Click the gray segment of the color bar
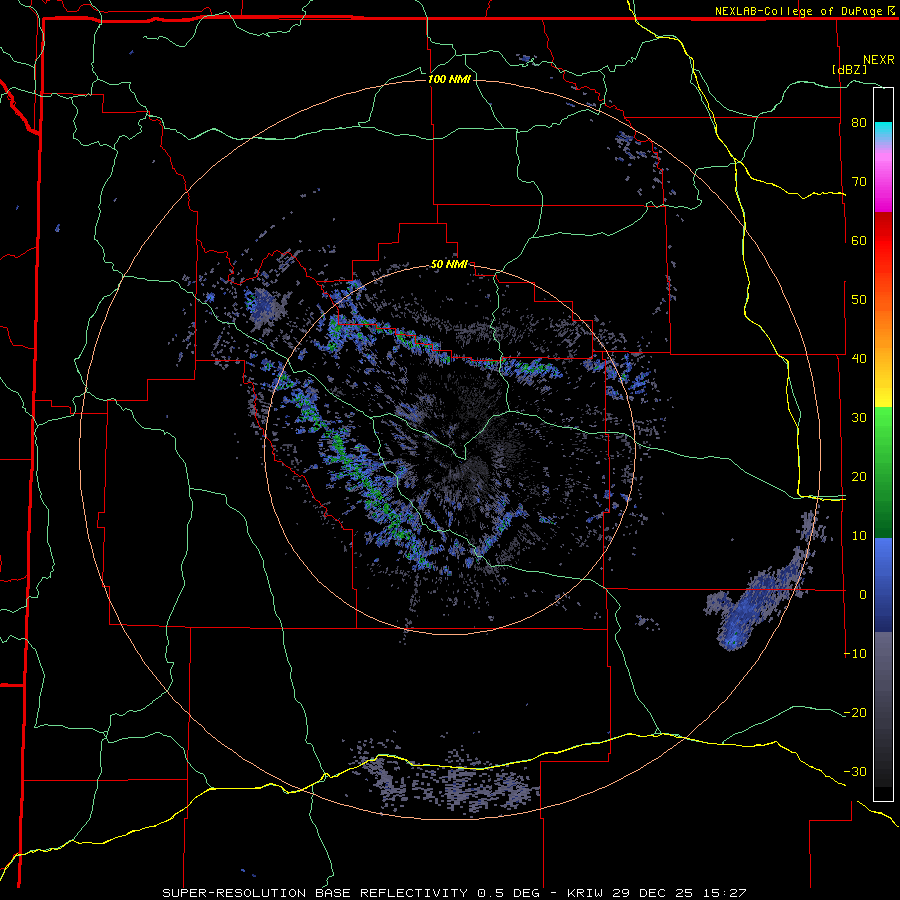Image resolution: width=900 pixels, height=900 pixels. (x=883, y=709)
